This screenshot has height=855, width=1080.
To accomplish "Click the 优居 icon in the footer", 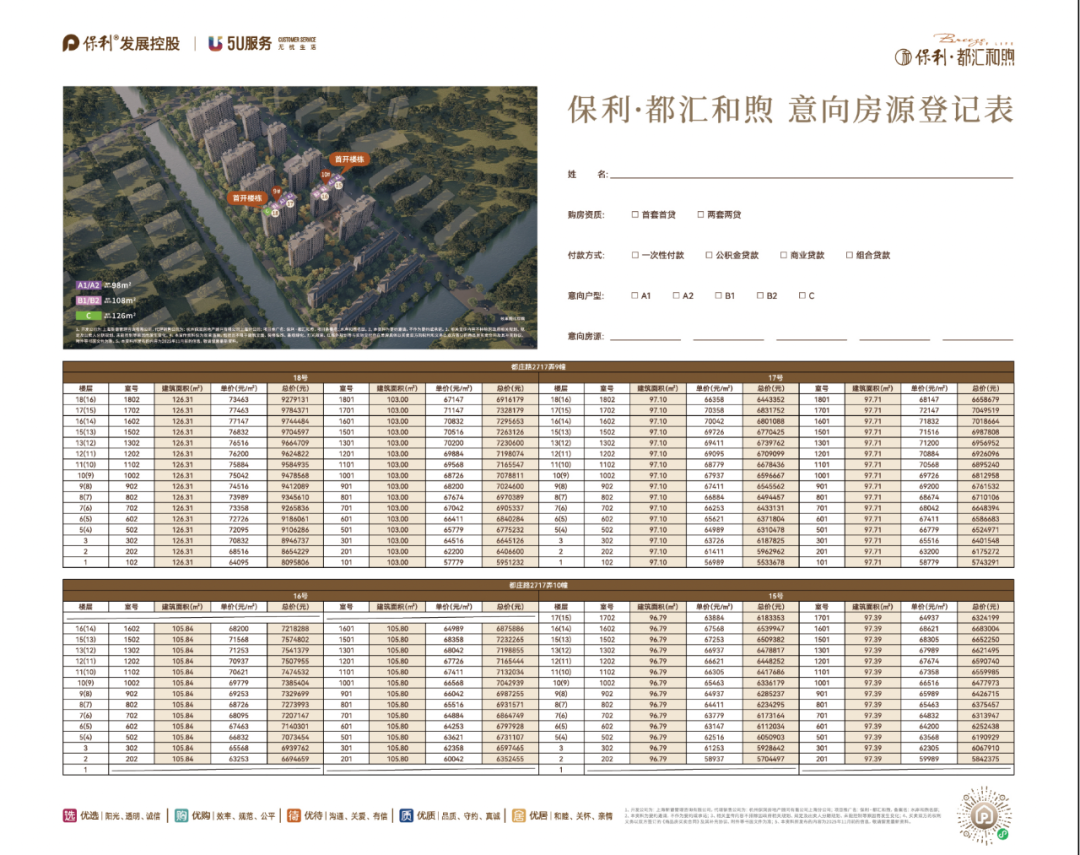I will [x=519, y=815].
